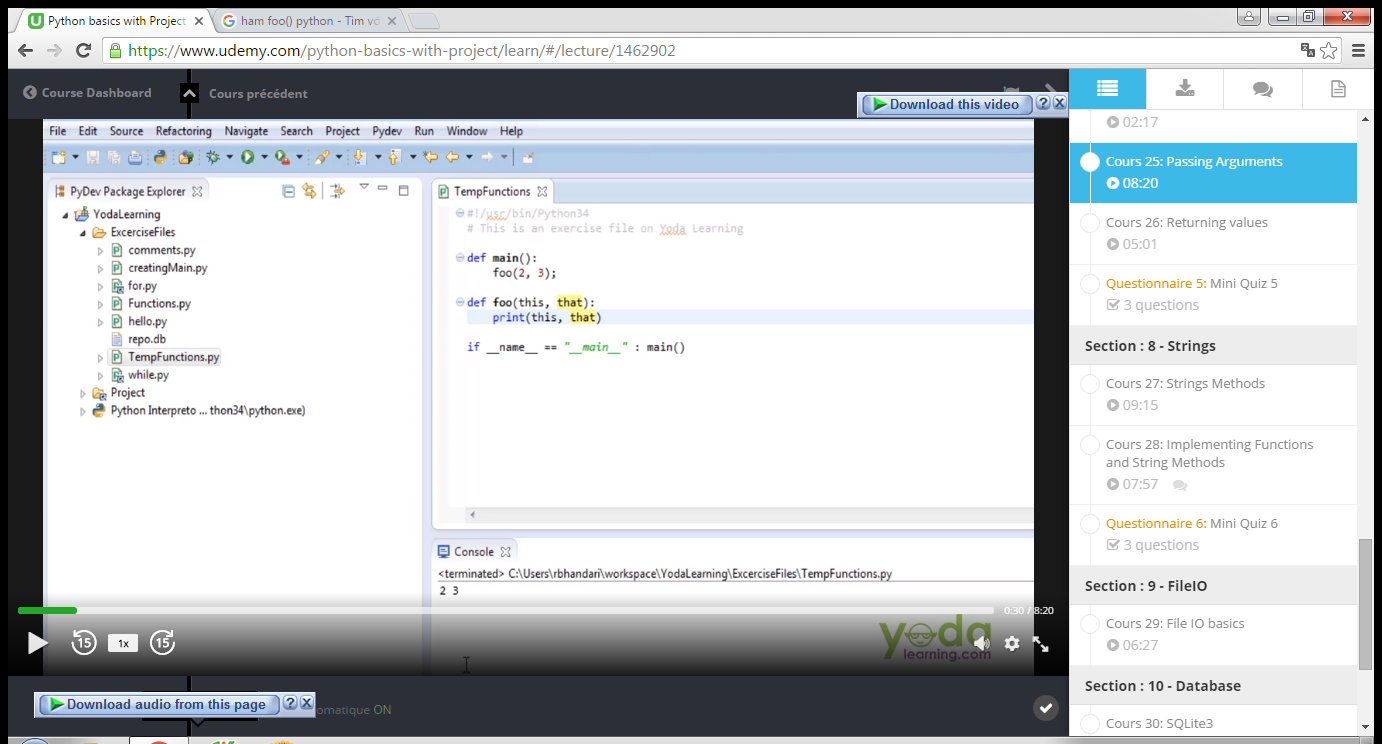Image resolution: width=1382 pixels, height=744 pixels.
Task: Go back in browser history
Action: [x=25, y=50]
